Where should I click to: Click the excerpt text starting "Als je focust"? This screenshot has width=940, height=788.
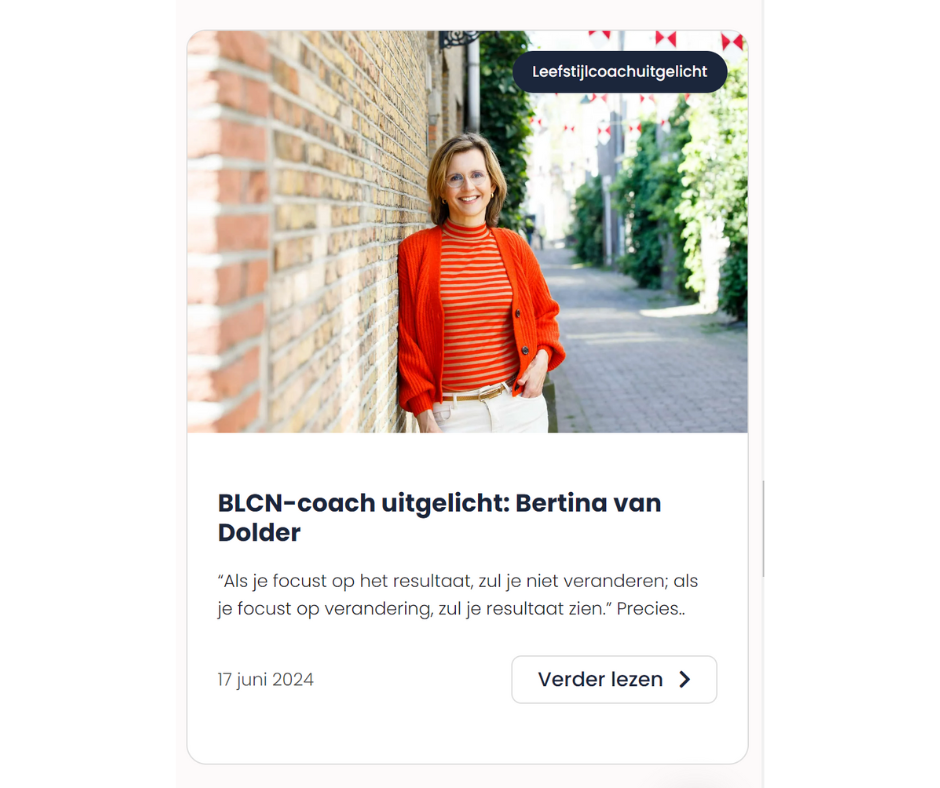tap(457, 595)
